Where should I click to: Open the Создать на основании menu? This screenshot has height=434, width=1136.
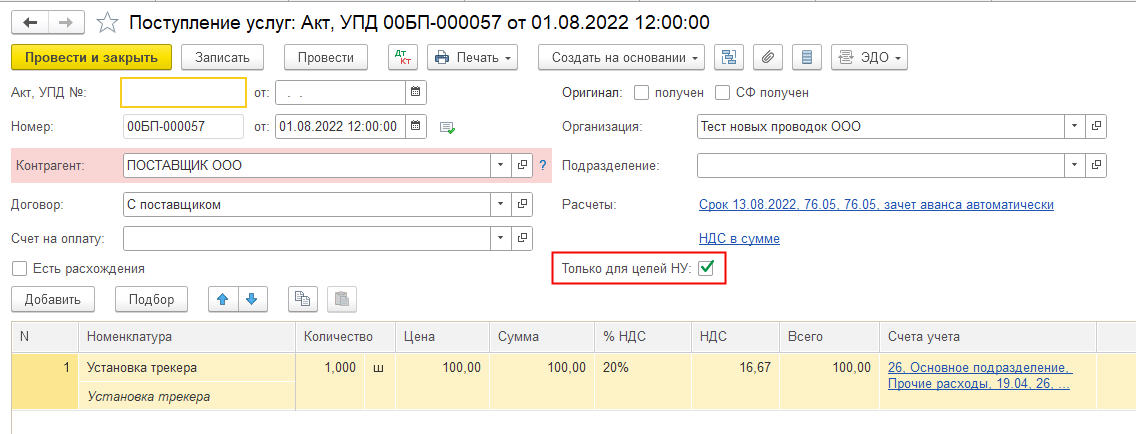point(621,57)
